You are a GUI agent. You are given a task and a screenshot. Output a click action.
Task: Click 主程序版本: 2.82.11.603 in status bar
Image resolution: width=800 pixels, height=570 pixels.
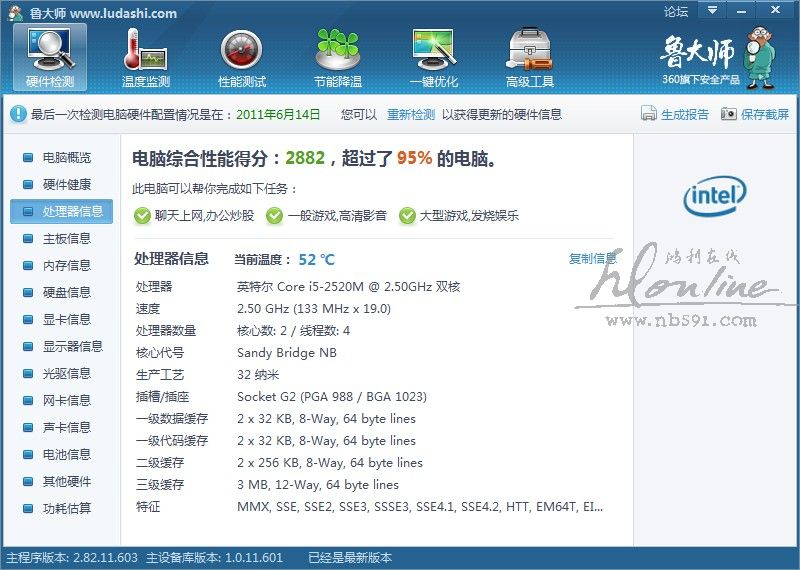[72, 558]
